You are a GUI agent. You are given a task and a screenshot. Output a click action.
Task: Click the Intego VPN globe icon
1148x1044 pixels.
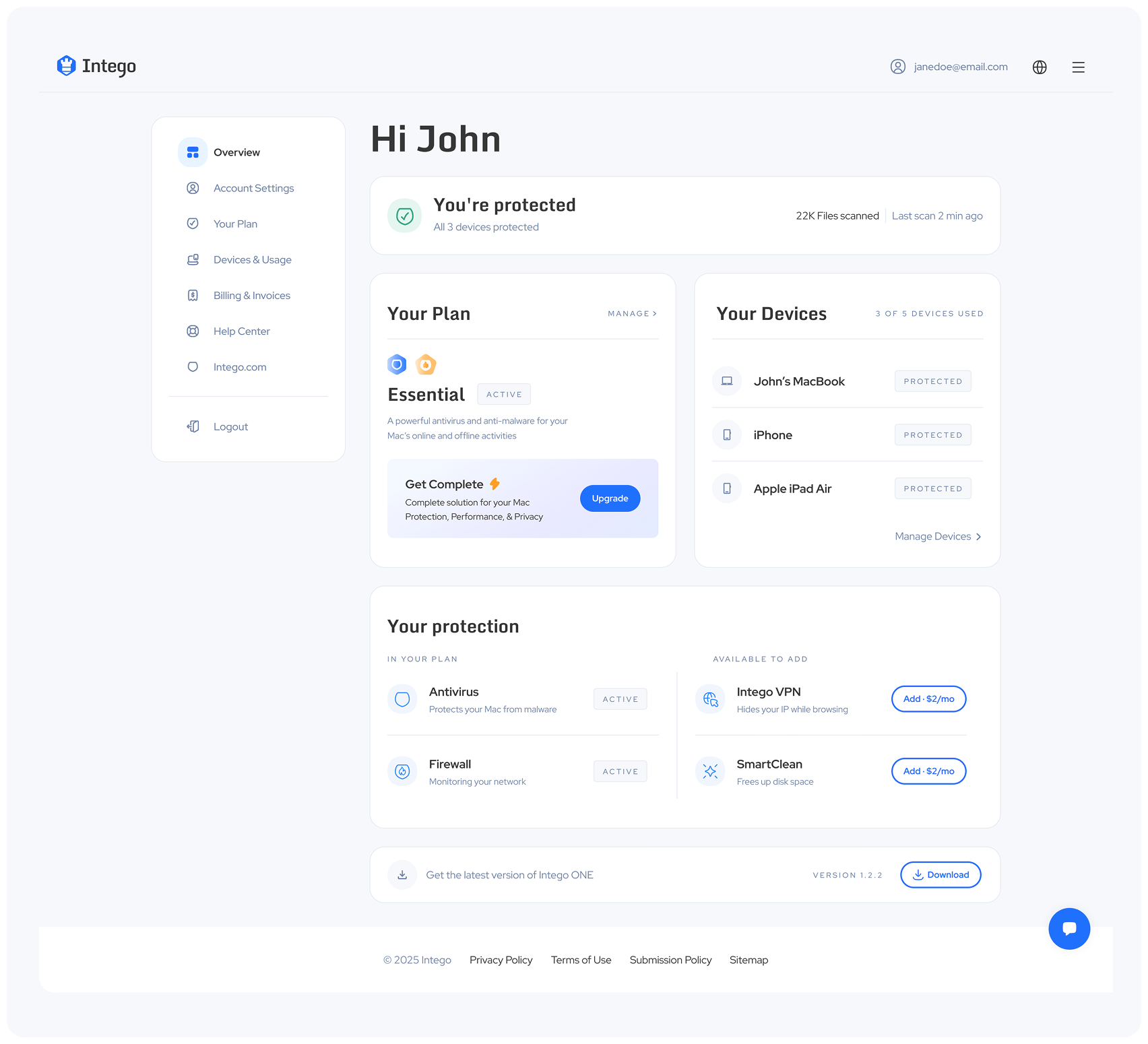[x=710, y=699]
